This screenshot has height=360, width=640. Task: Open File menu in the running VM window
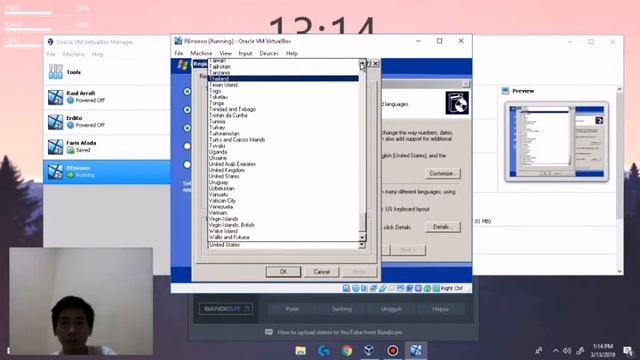pyautogui.click(x=179, y=53)
